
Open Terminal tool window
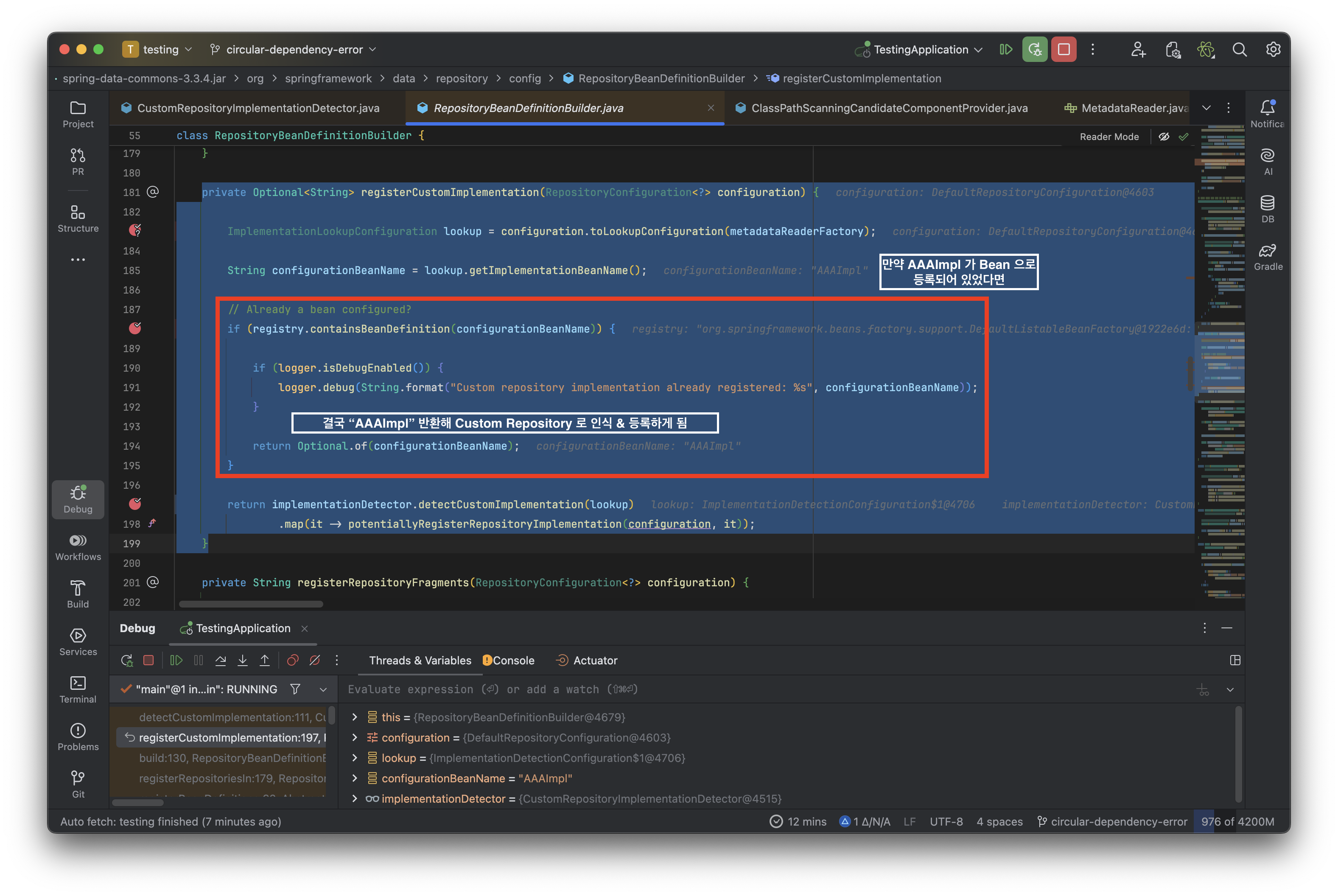(x=78, y=689)
